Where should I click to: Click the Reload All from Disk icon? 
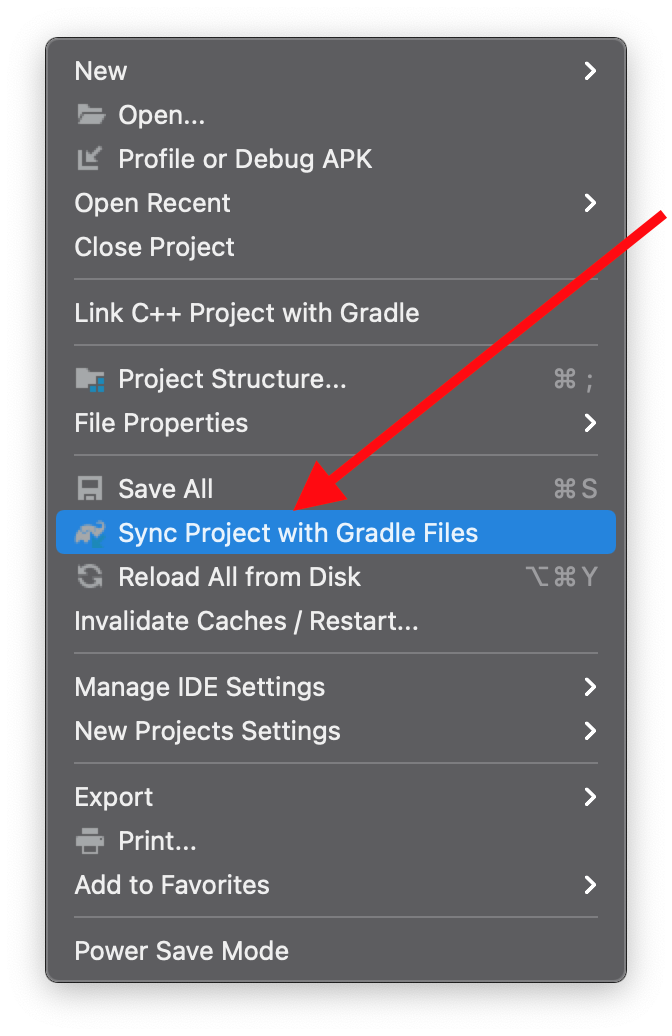[x=90, y=577]
